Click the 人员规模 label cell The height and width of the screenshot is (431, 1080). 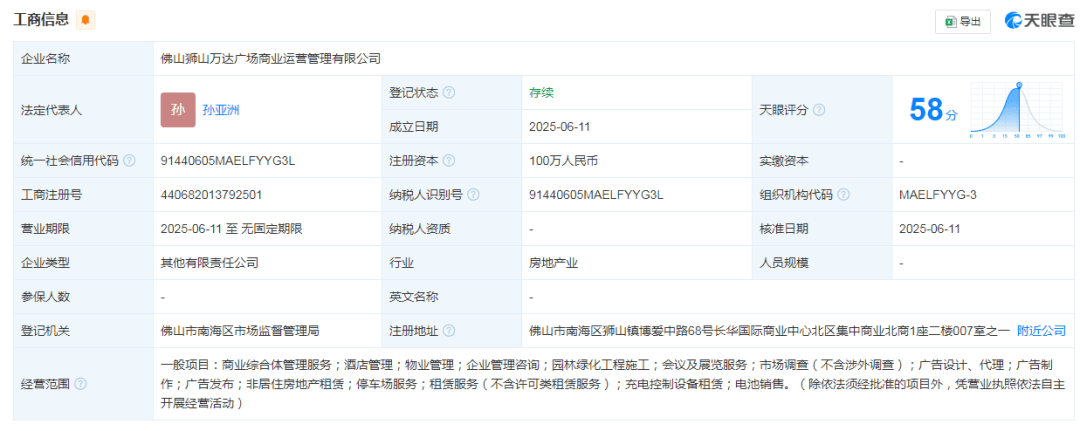point(822,263)
